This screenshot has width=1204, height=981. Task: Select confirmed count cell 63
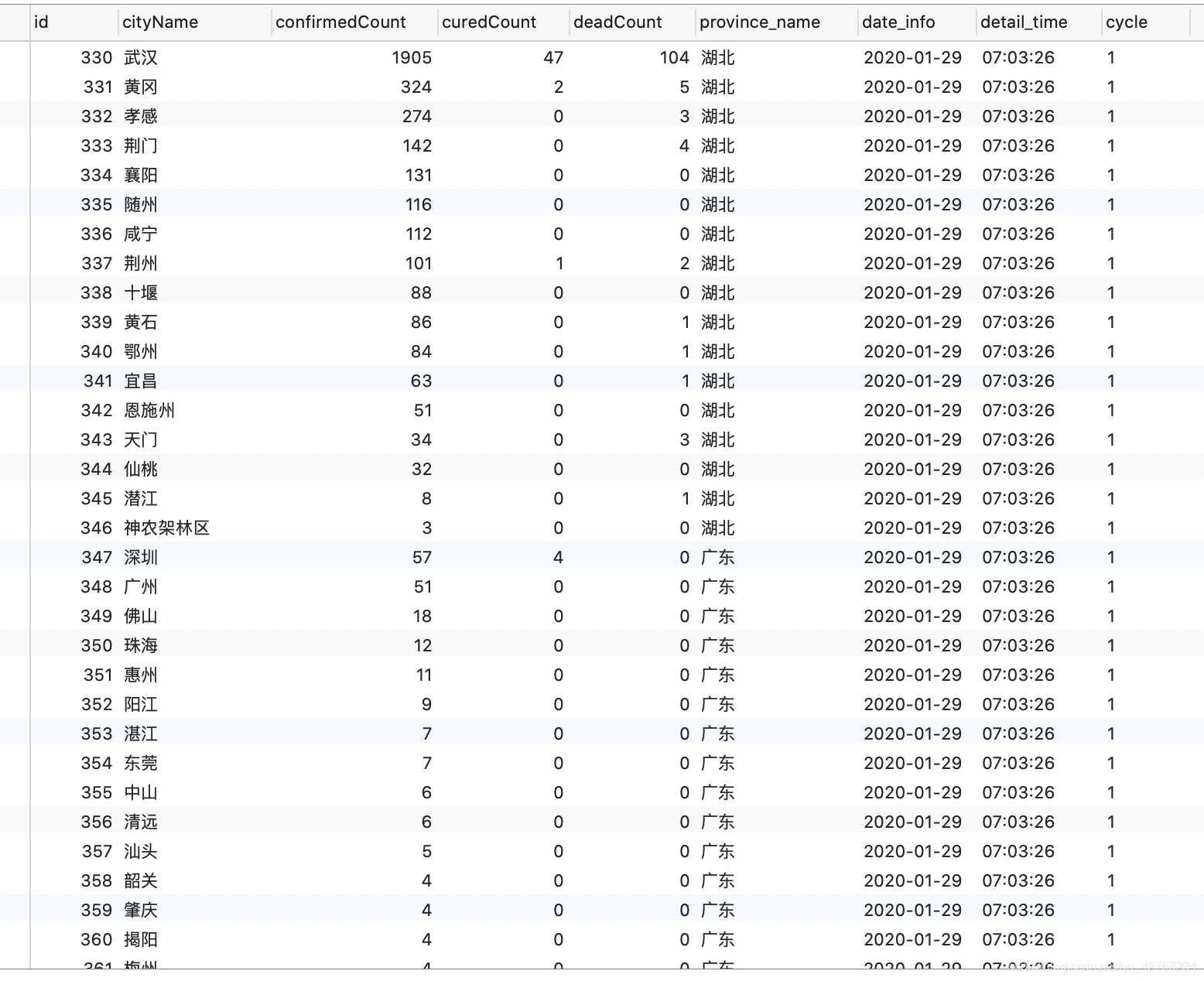click(422, 381)
